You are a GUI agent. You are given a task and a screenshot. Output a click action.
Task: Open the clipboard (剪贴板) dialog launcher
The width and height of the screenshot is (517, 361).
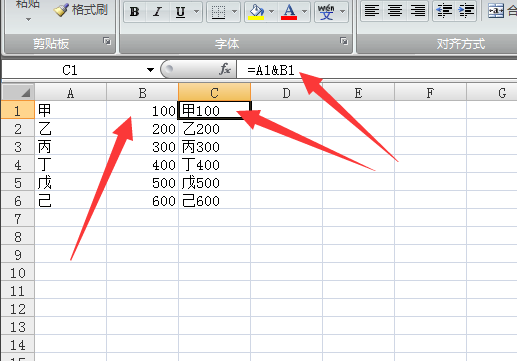pos(107,41)
